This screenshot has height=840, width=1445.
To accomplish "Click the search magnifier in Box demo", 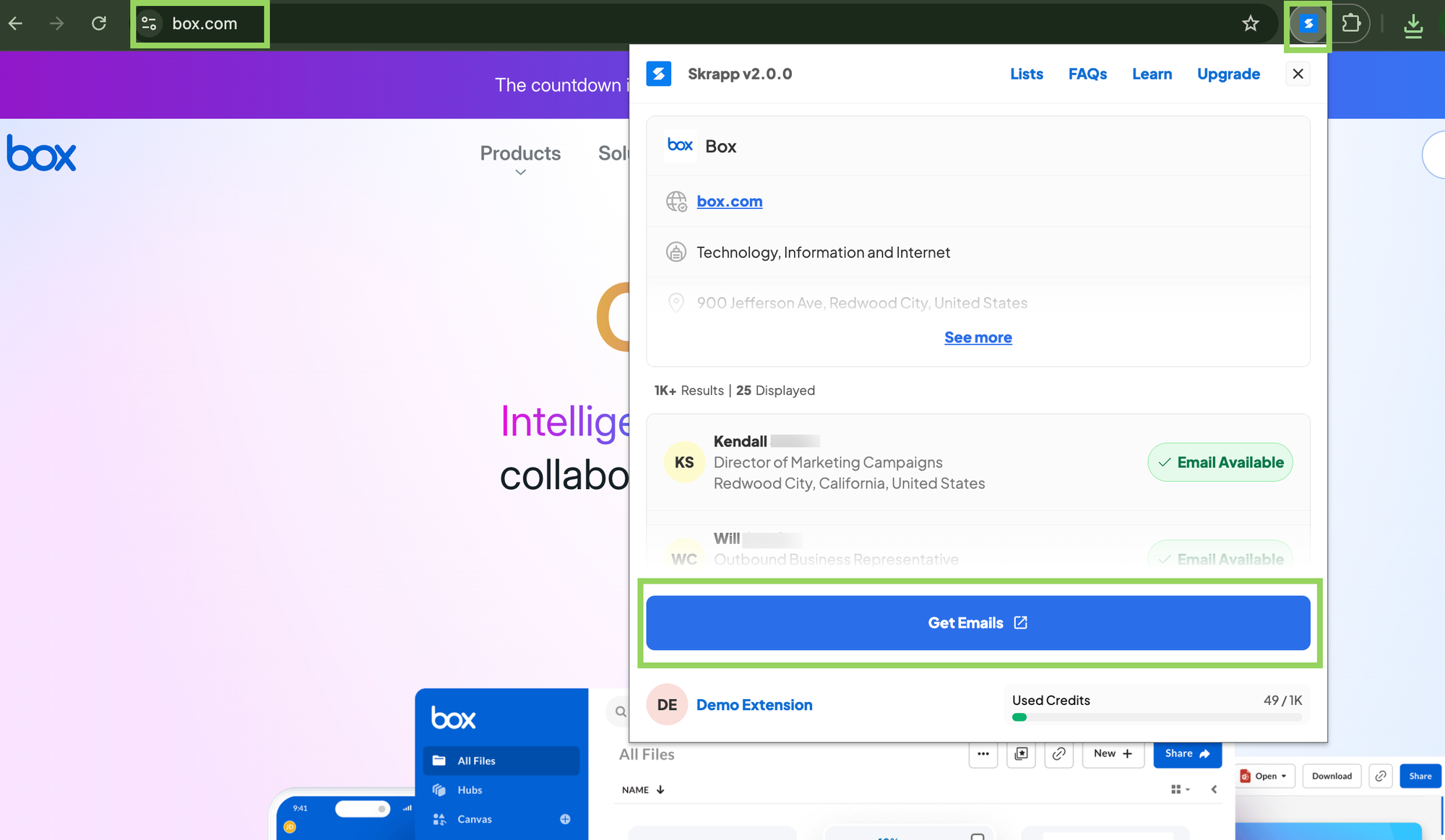I will (621, 711).
